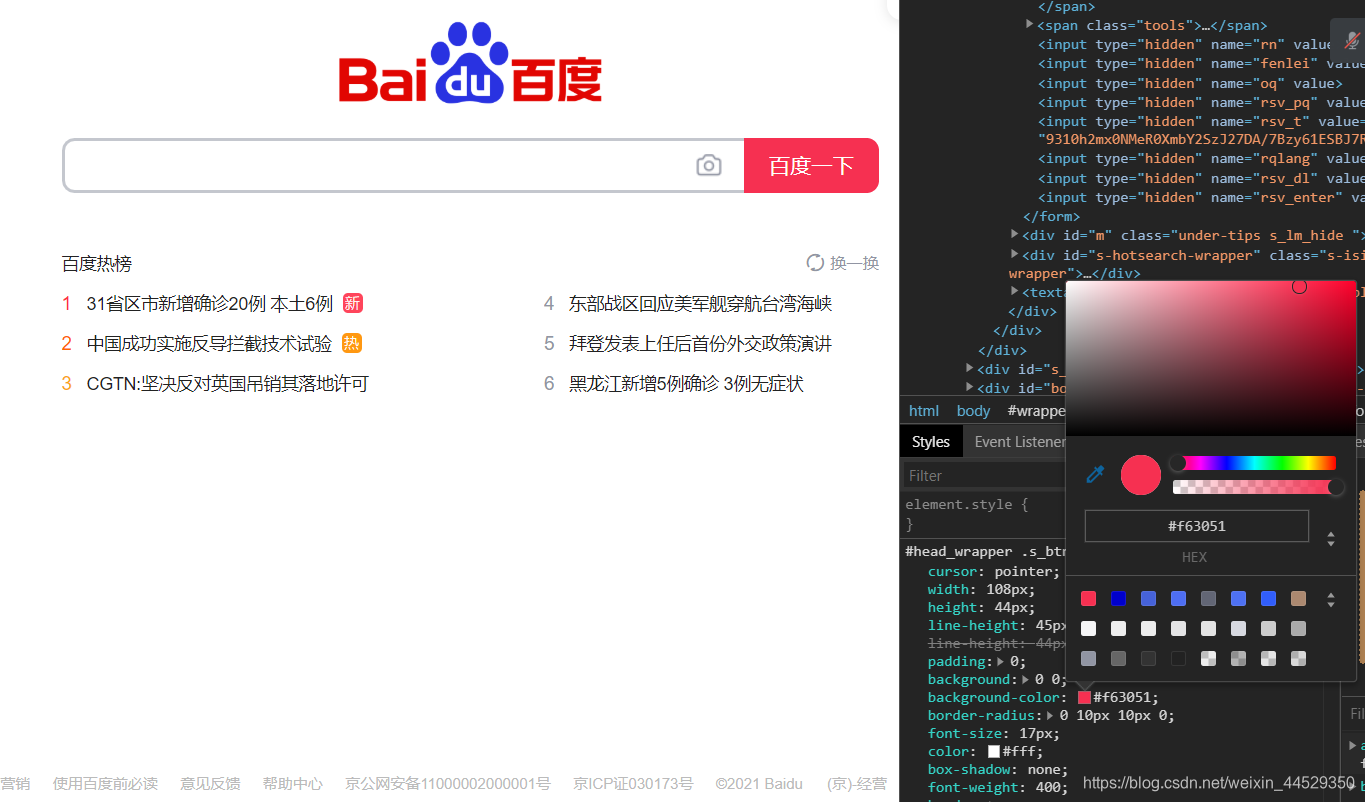Select the red swatch in the palette grid
The width and height of the screenshot is (1365, 802).
(1088, 598)
